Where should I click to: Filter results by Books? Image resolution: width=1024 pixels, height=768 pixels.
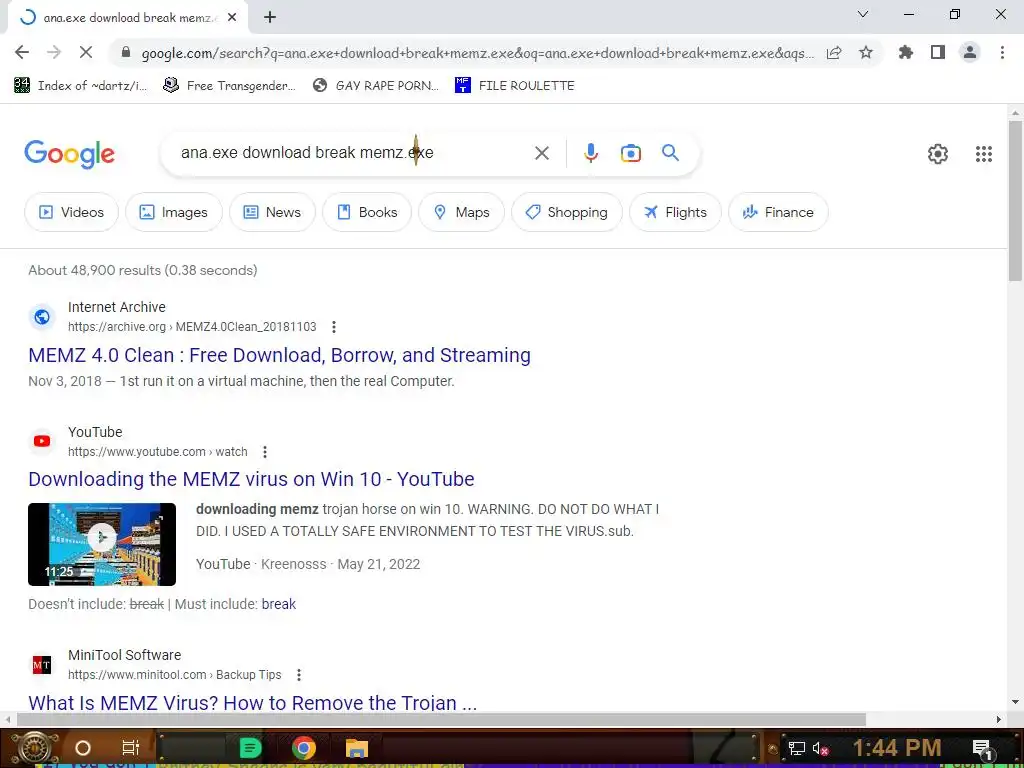point(367,212)
